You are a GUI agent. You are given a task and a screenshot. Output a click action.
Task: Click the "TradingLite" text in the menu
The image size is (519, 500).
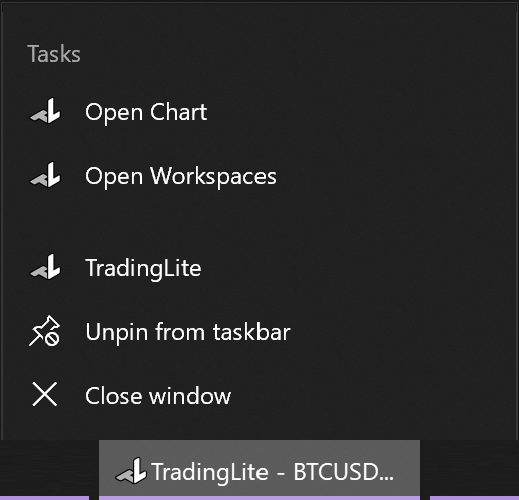[x=143, y=268]
